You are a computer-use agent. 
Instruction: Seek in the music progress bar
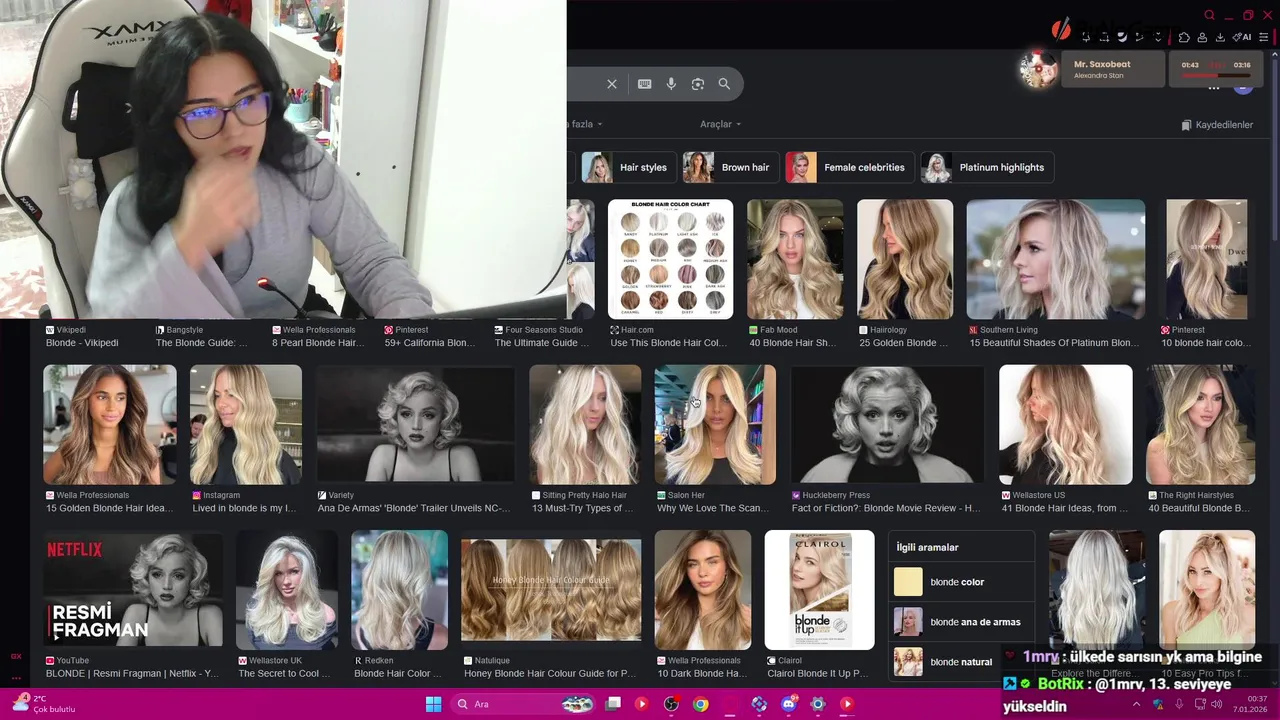1215,75
